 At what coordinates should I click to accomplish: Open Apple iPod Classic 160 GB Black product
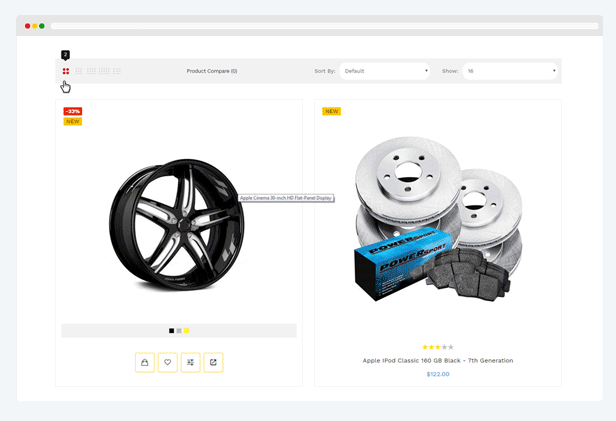438,361
